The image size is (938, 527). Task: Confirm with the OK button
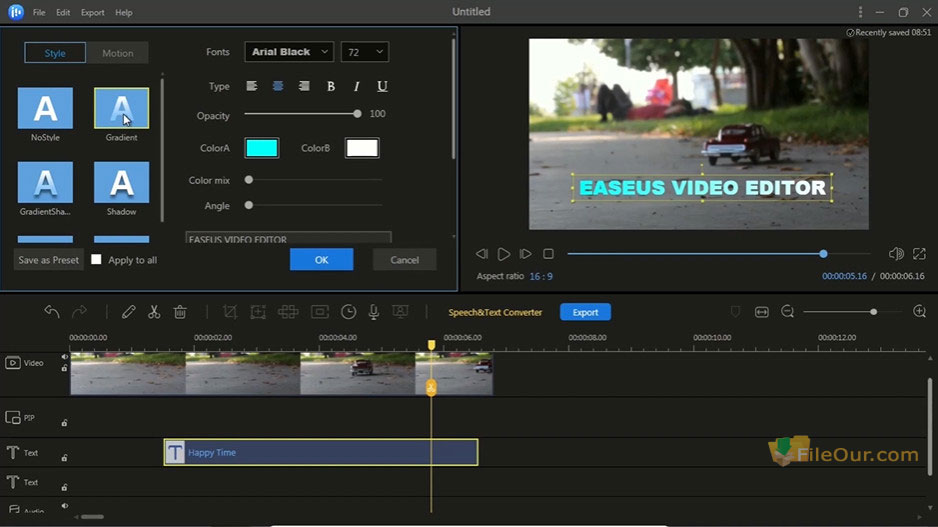point(321,260)
